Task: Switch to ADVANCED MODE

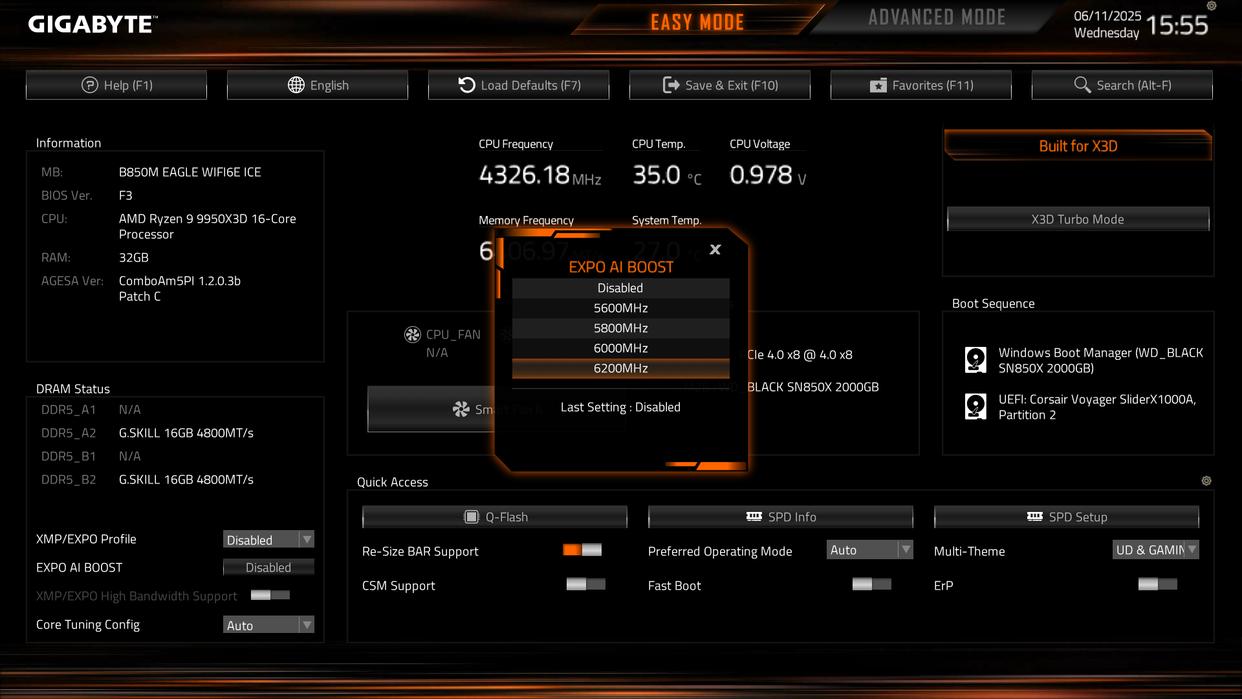Action: tap(937, 17)
